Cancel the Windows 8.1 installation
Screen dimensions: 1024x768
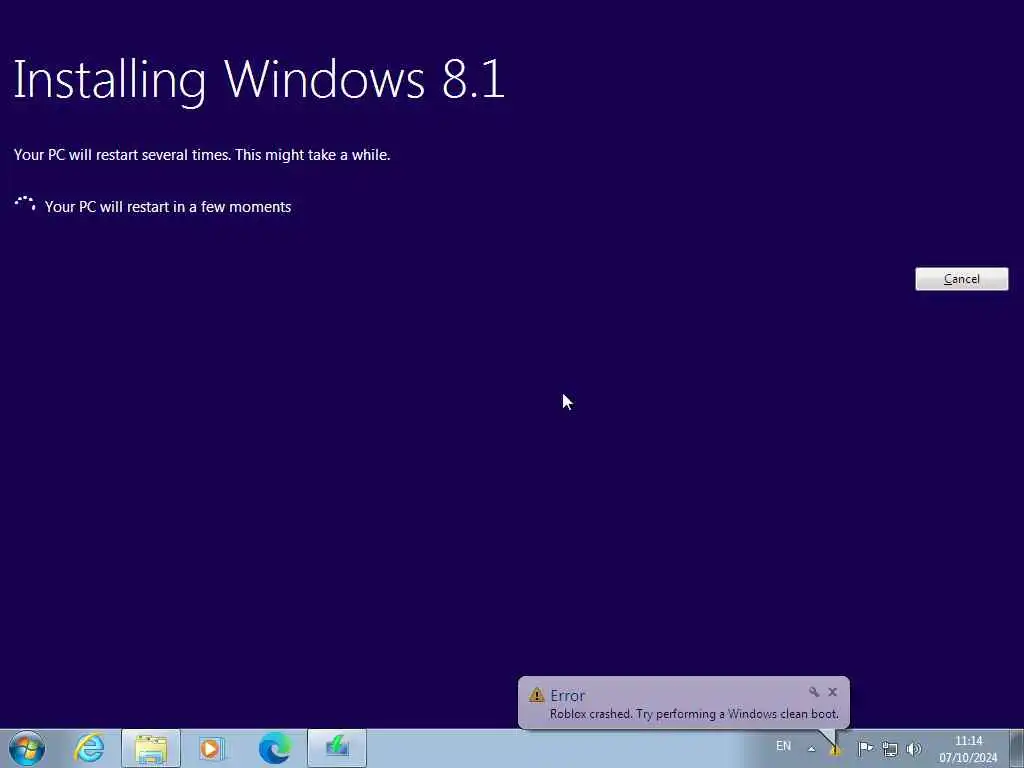[961, 279]
